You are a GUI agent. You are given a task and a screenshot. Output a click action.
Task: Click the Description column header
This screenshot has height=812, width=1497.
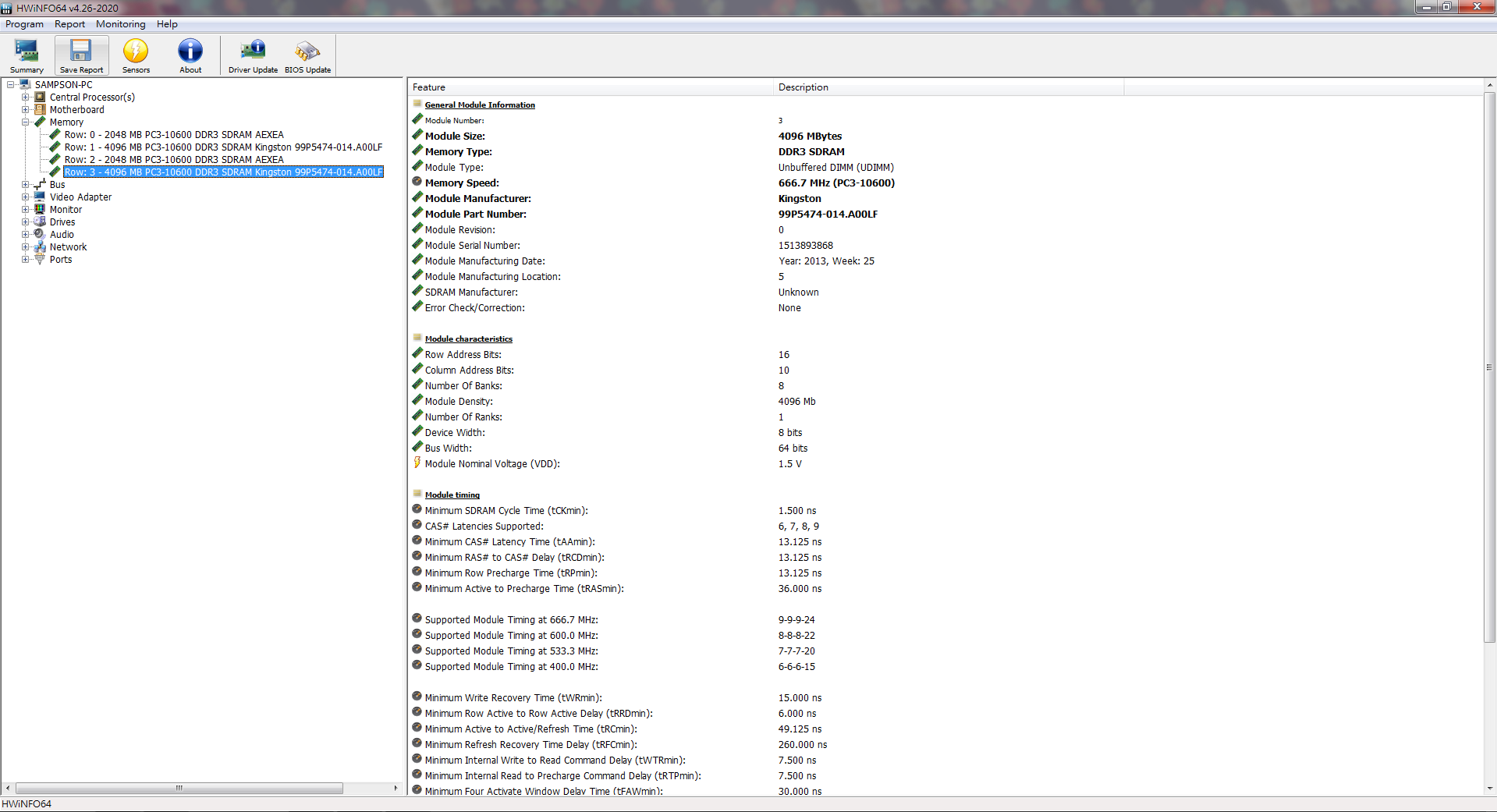tap(949, 87)
